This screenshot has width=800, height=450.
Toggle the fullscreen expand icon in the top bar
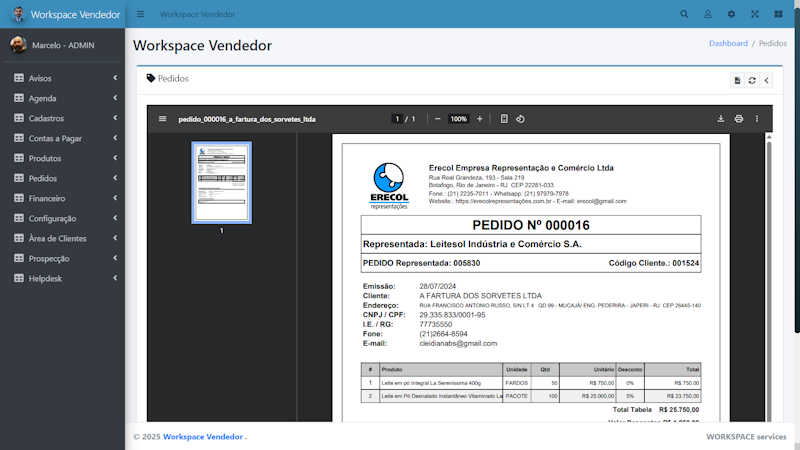coord(755,14)
